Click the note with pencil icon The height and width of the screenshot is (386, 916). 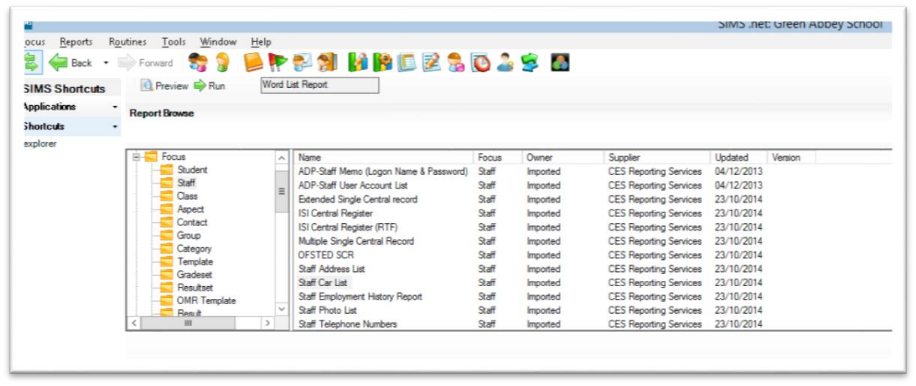tap(431, 62)
